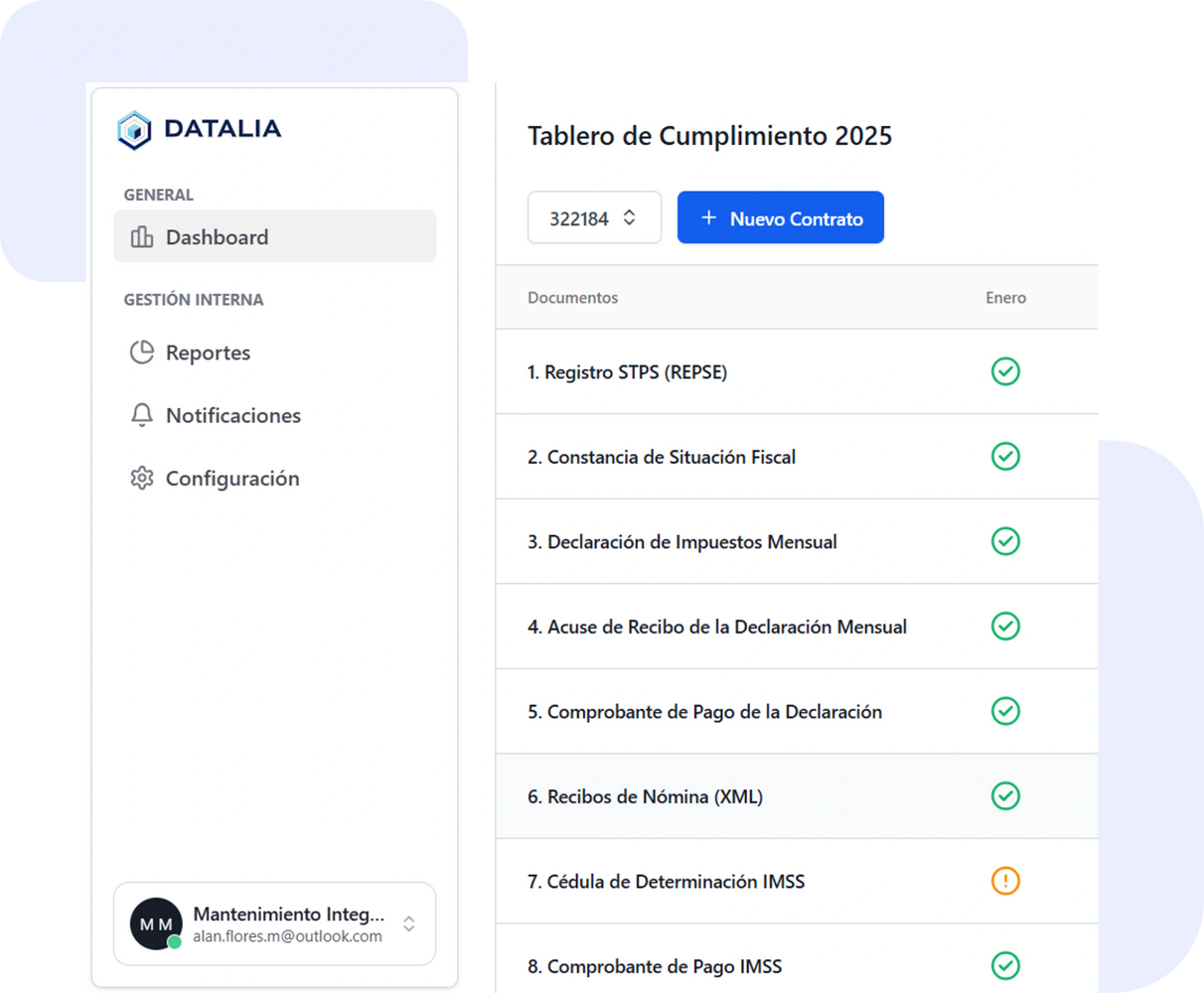Click the green check for Comprobante de Pago IMSS

(x=1005, y=965)
